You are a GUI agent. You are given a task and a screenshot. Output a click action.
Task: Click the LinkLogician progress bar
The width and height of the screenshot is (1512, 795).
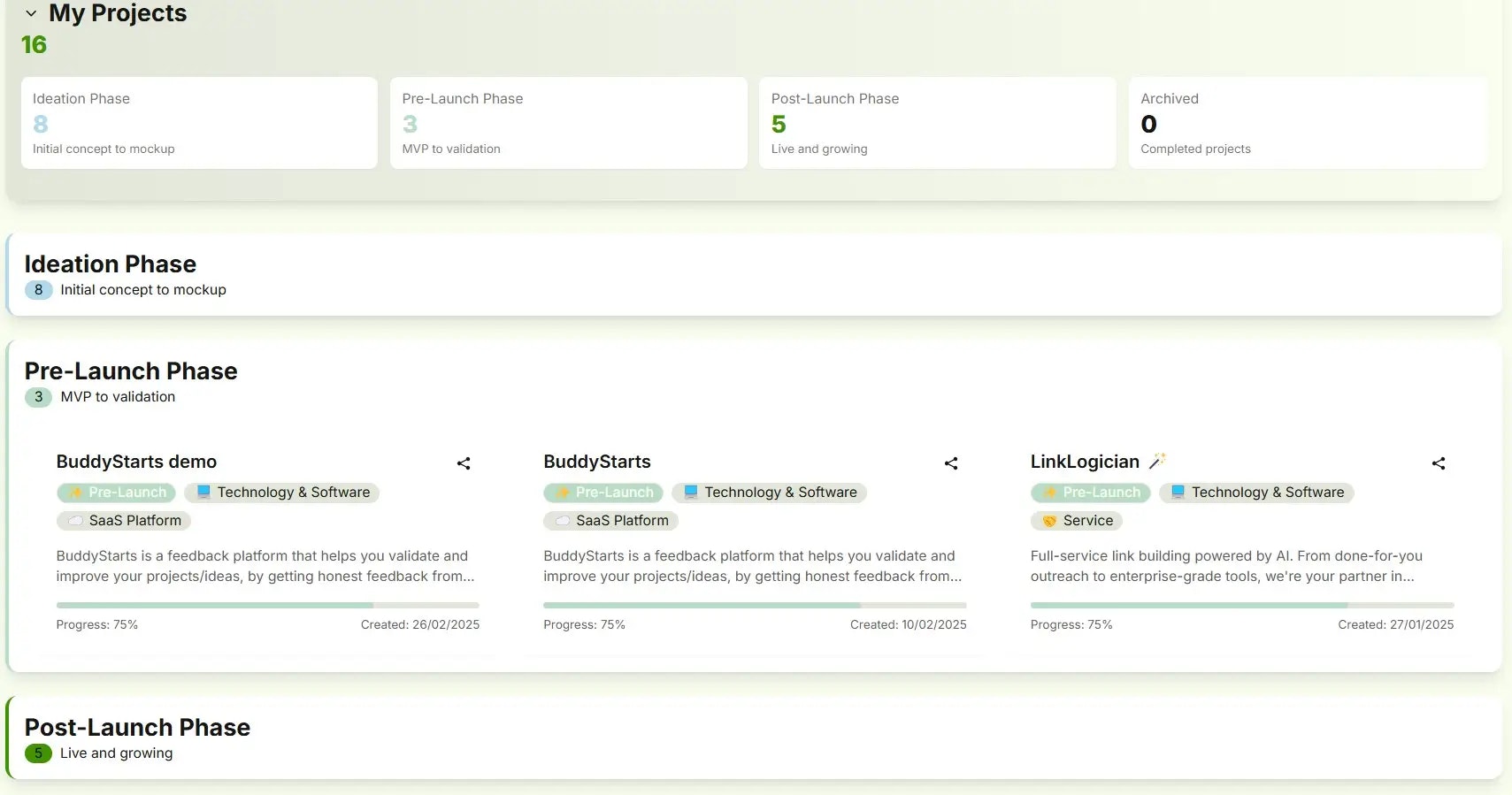(x=1242, y=606)
